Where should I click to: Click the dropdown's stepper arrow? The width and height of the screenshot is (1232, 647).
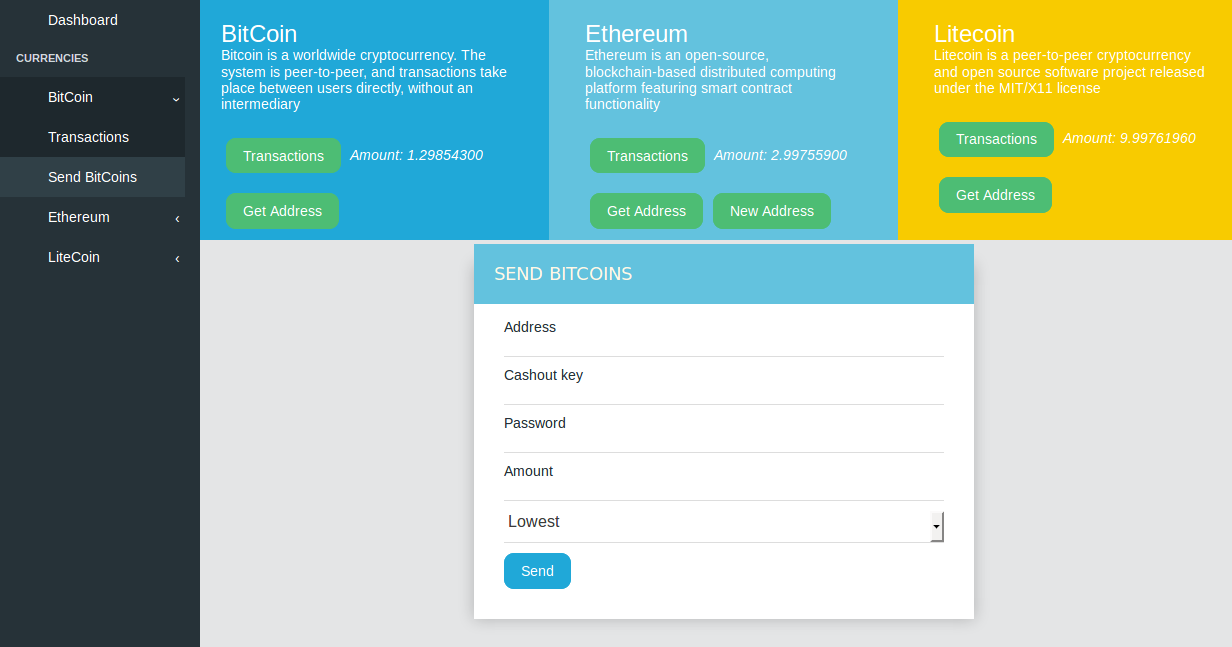click(x=937, y=526)
